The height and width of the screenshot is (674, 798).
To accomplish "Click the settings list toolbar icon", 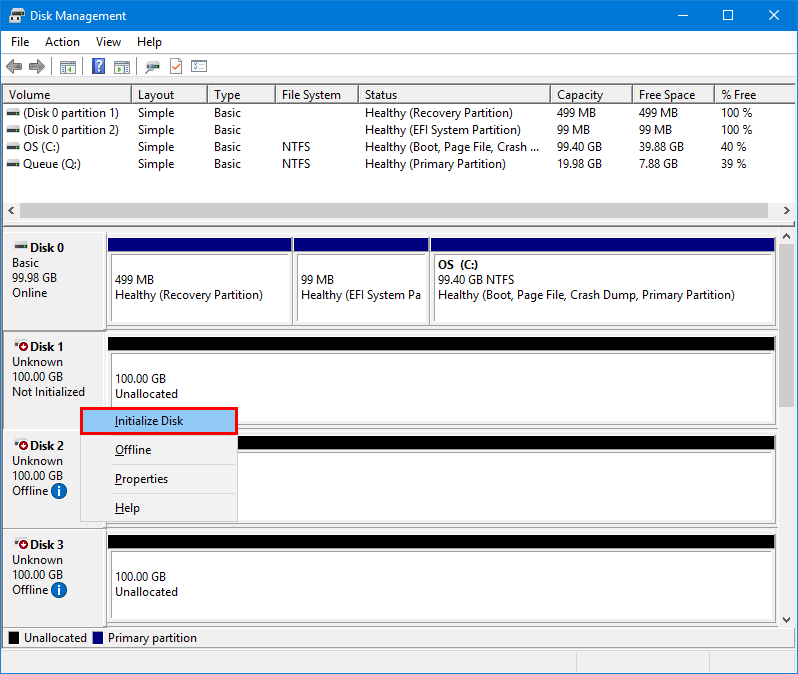I will tap(199, 67).
